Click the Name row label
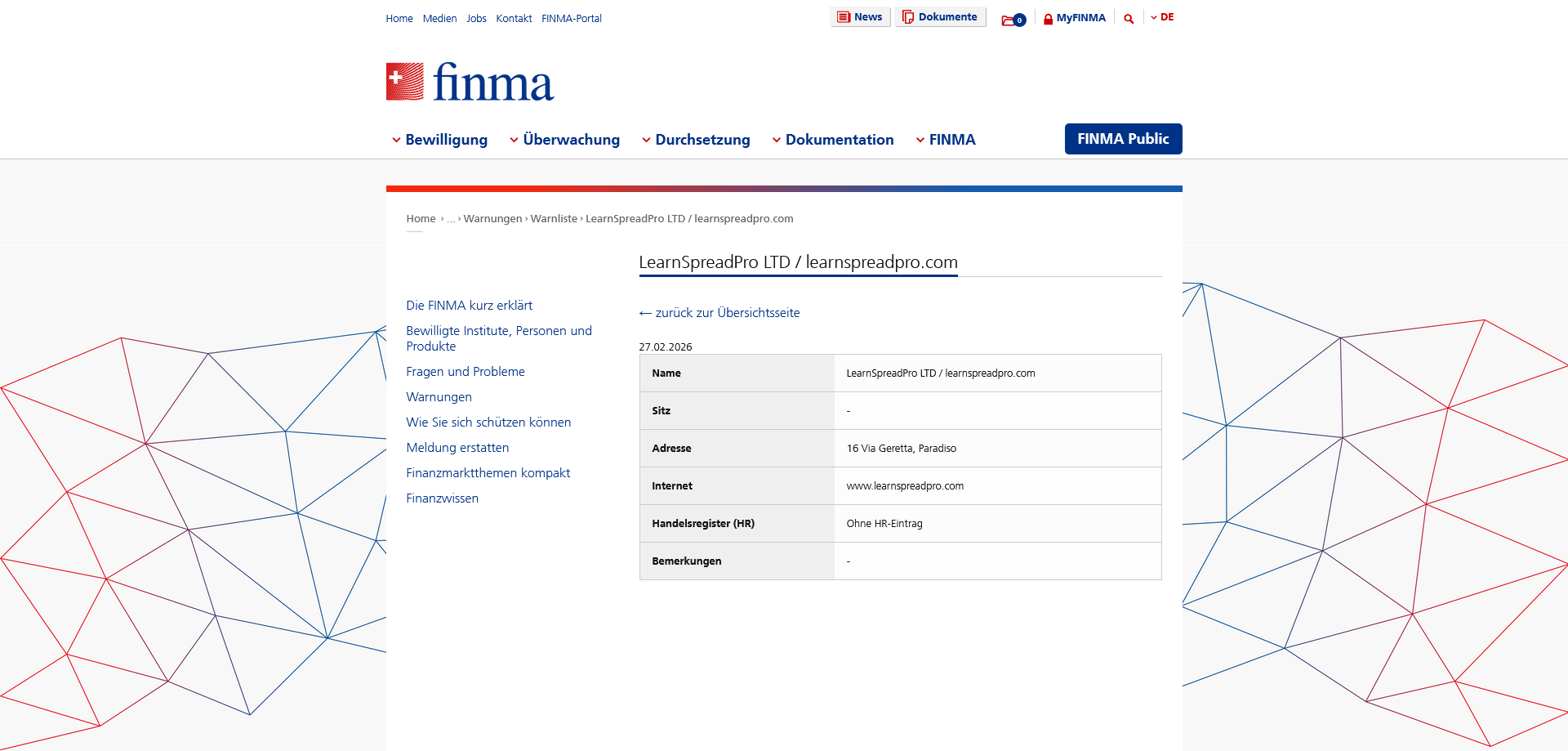 pyautogui.click(x=666, y=373)
